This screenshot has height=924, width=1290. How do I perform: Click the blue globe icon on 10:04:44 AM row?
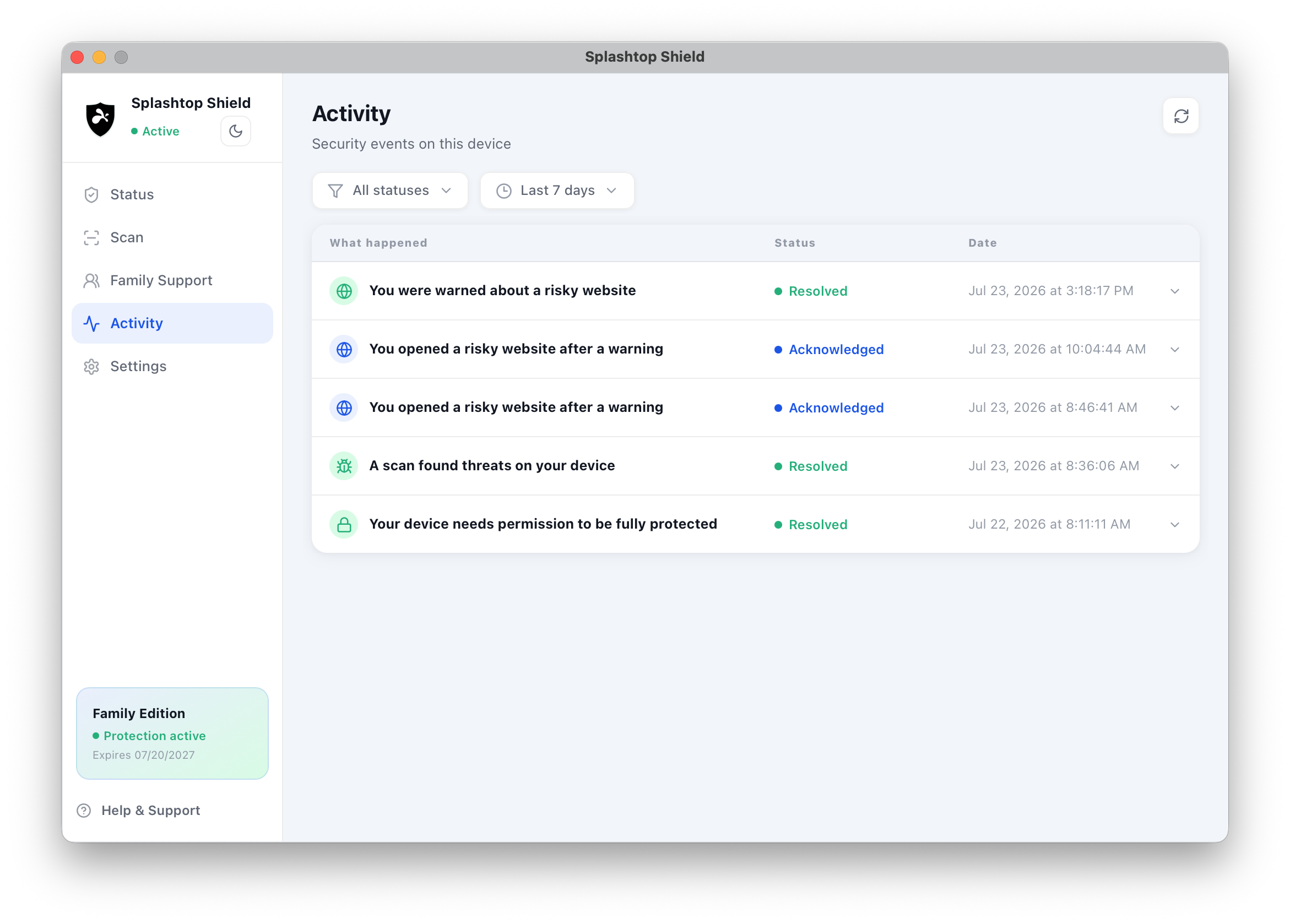[344, 350]
